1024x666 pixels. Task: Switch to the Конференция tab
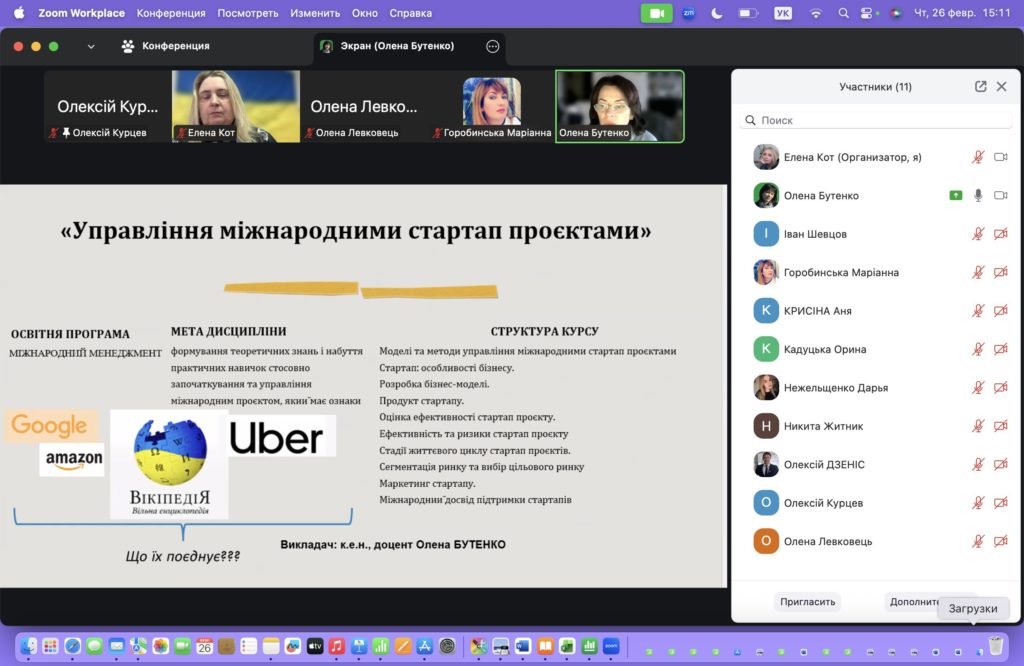(165, 46)
